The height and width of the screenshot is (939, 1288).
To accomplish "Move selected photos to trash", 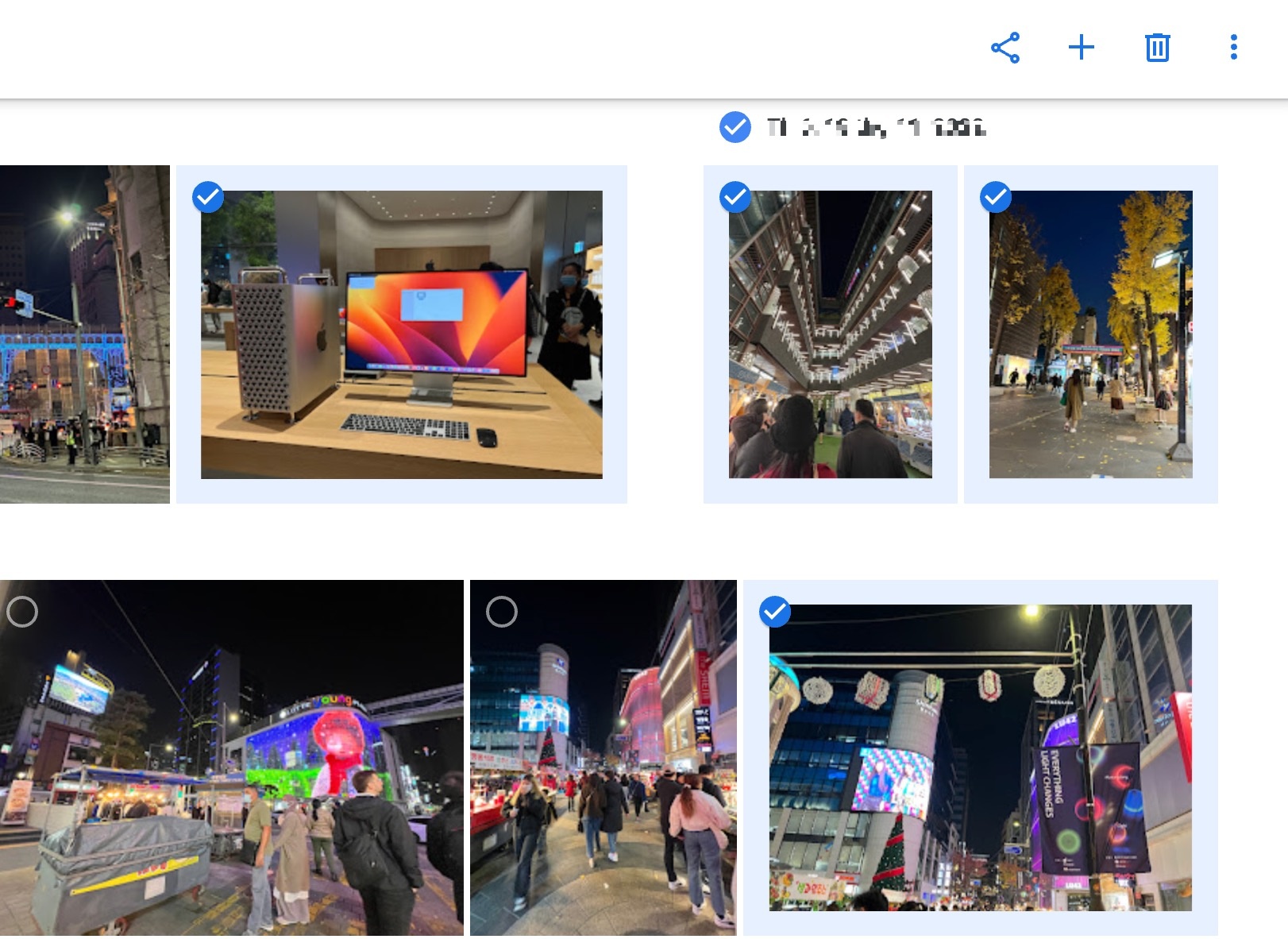I will pyautogui.click(x=1156, y=49).
